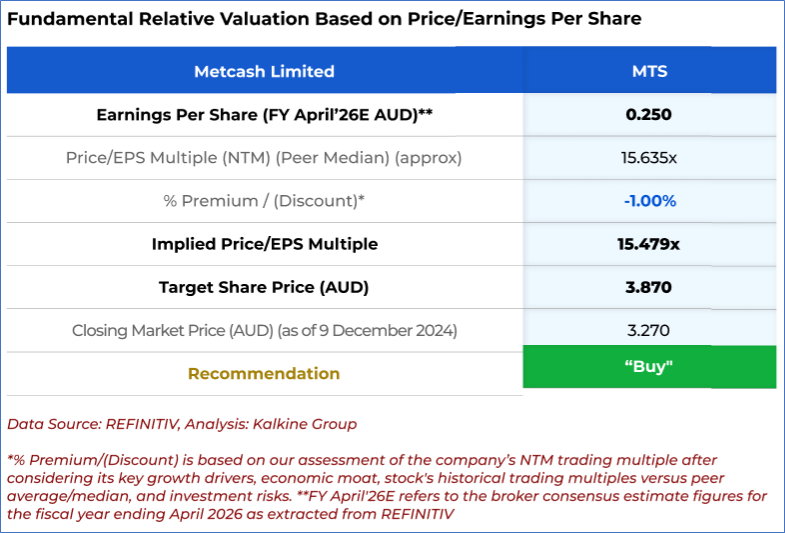
Task: Select the Target Share Price (AUD) label
Action: tap(264, 287)
